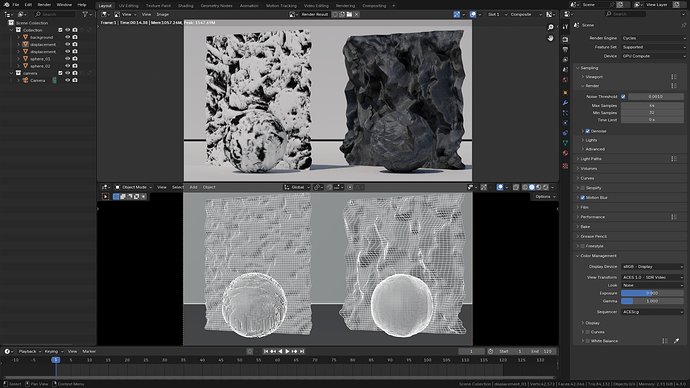Open the Object Data mesh tab icon
This screenshot has width=690, height=388.
(x=565, y=143)
